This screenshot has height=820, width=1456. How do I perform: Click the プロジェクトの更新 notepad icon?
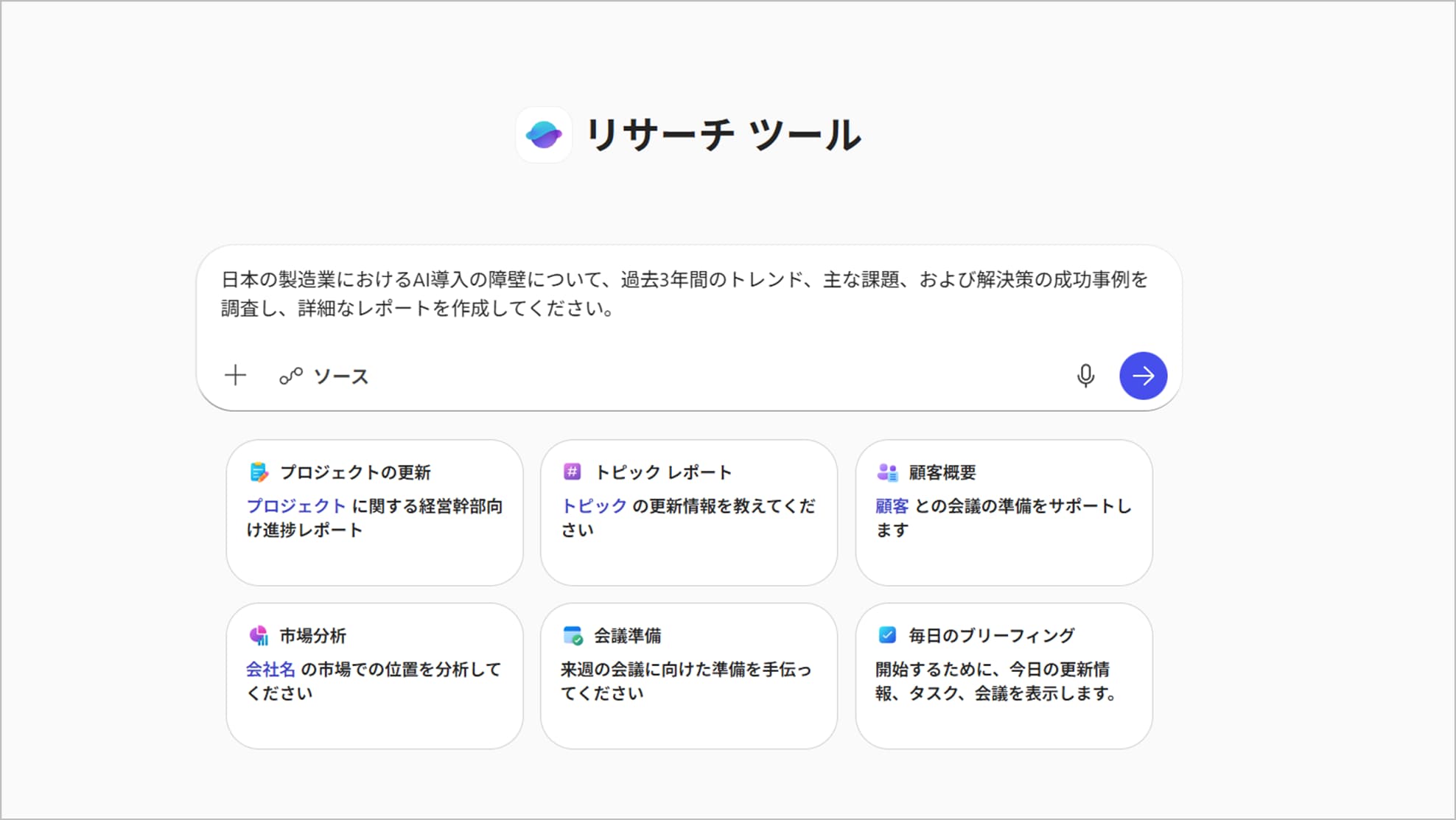coord(259,472)
